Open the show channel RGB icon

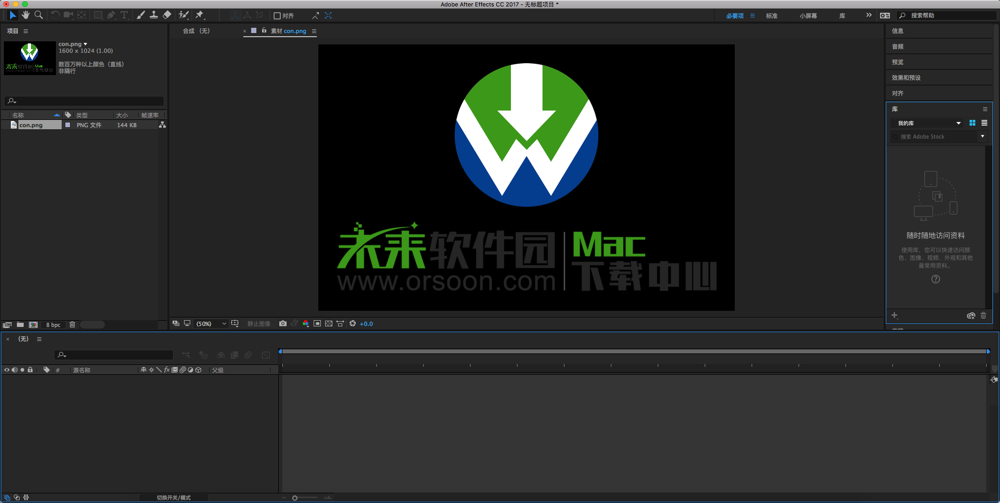305,324
